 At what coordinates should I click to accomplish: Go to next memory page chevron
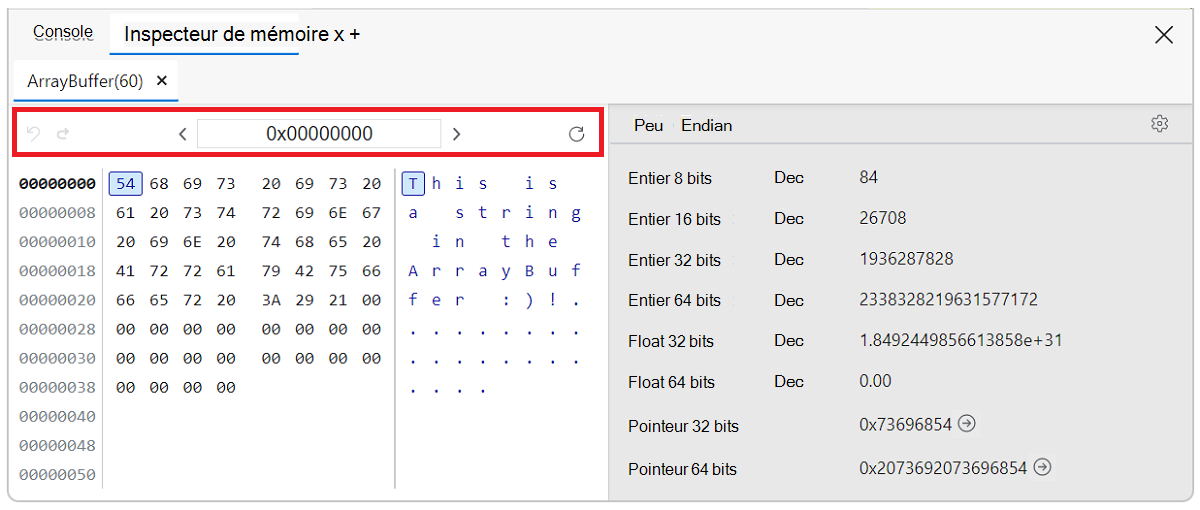(x=456, y=134)
